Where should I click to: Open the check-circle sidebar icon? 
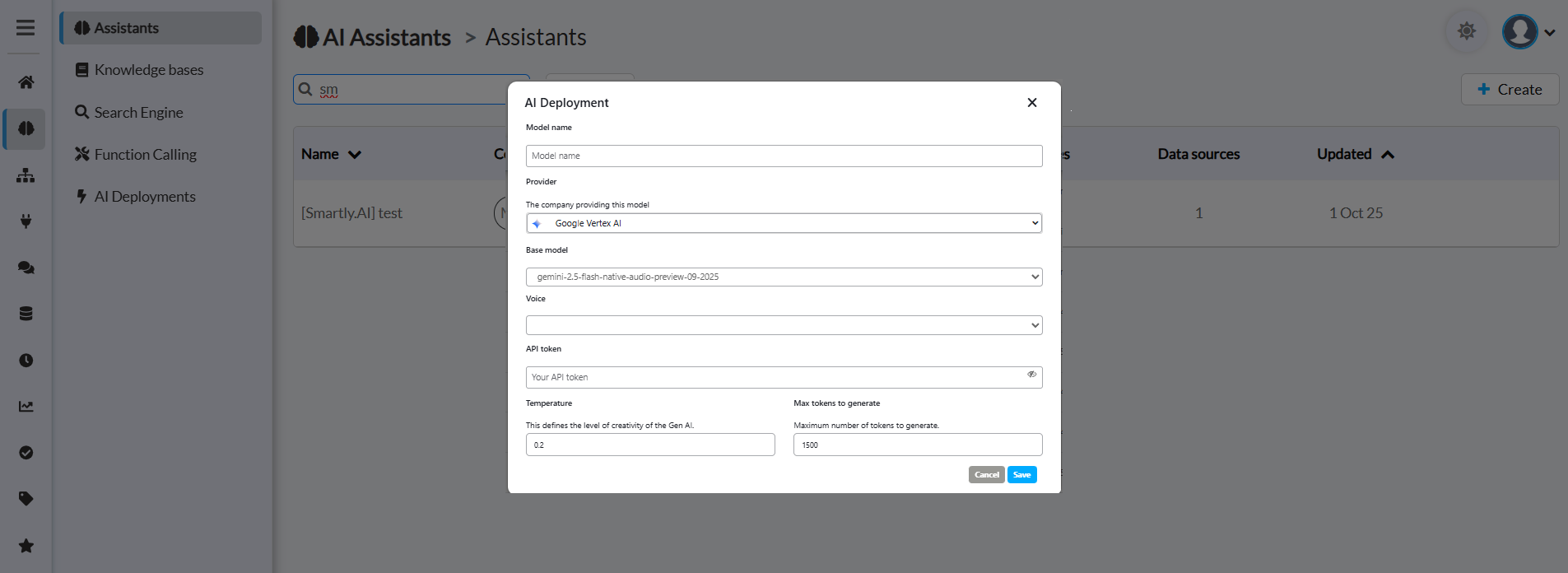click(x=26, y=453)
